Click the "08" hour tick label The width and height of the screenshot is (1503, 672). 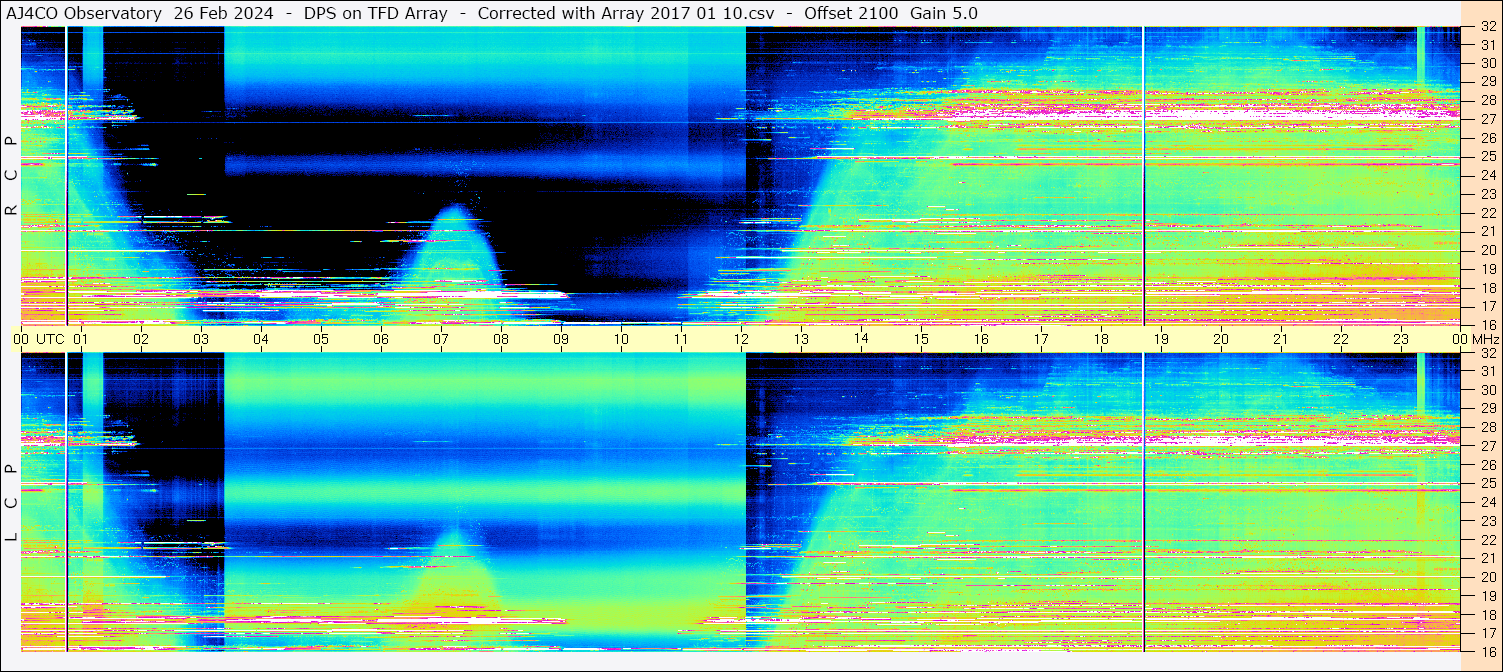click(501, 339)
